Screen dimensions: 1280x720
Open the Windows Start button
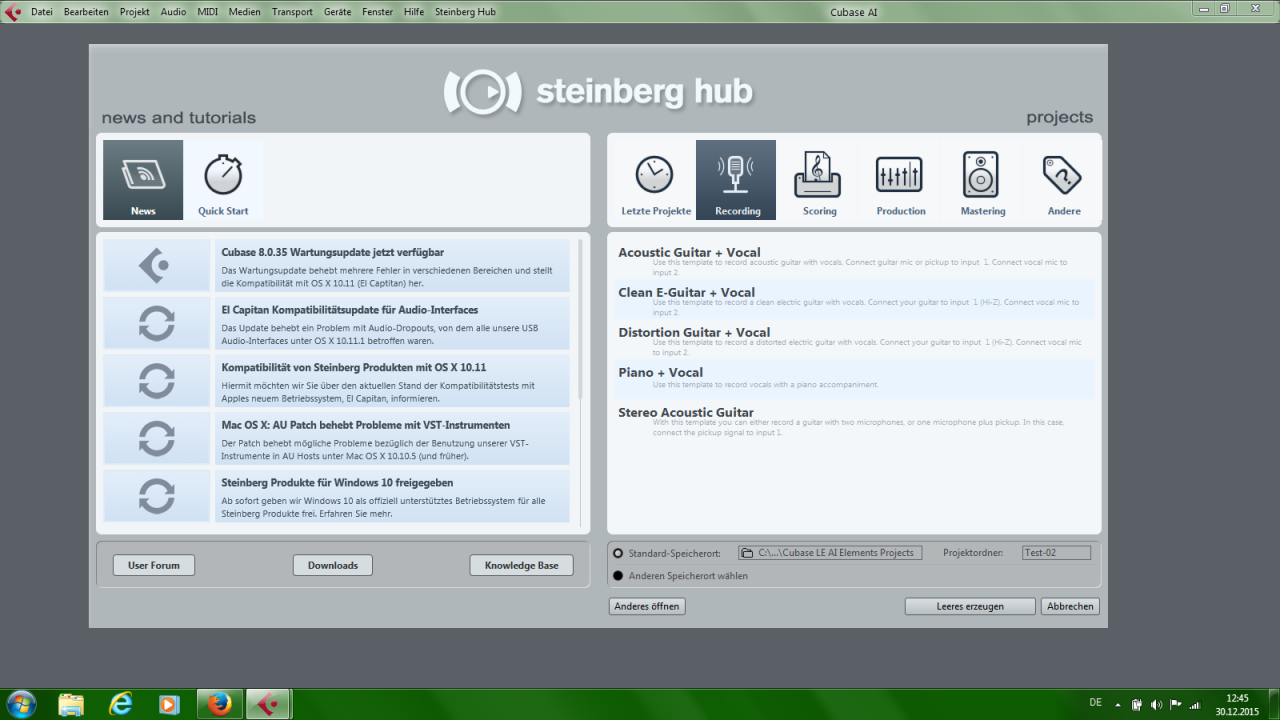pyautogui.click(x=21, y=703)
